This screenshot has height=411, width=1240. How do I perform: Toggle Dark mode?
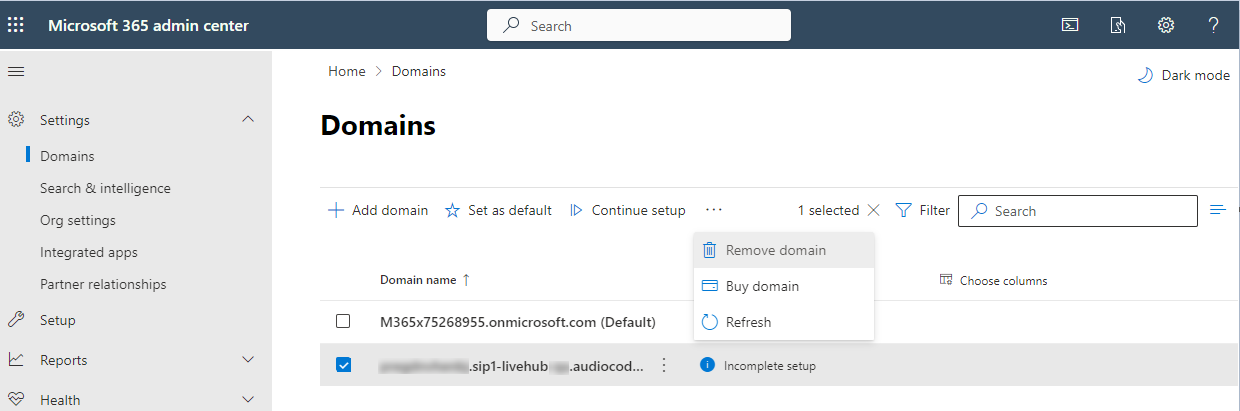tap(1184, 75)
